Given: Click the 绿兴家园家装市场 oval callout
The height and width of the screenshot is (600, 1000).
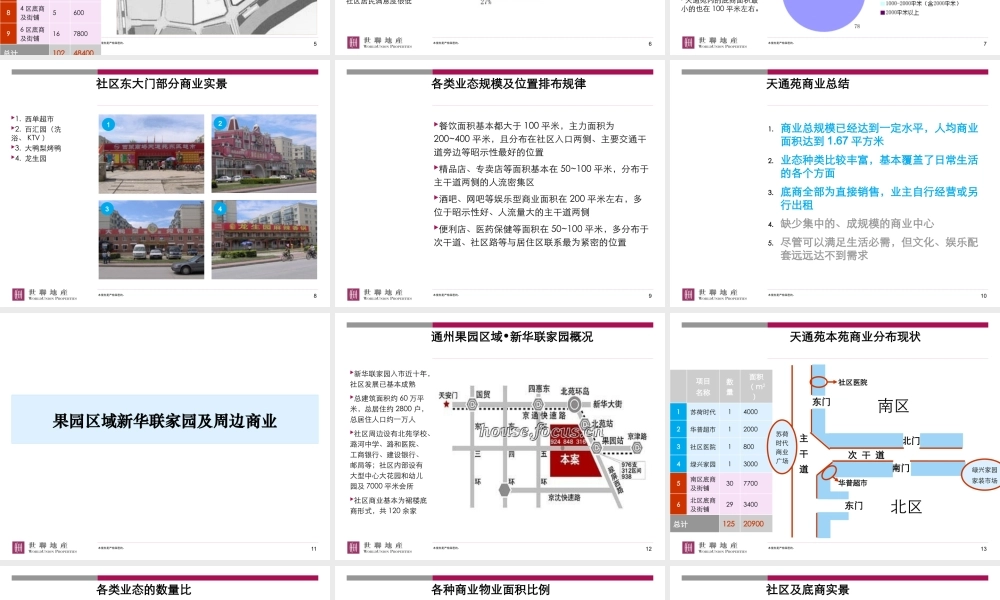Looking at the screenshot, I should pyautogui.click(x=983, y=474).
